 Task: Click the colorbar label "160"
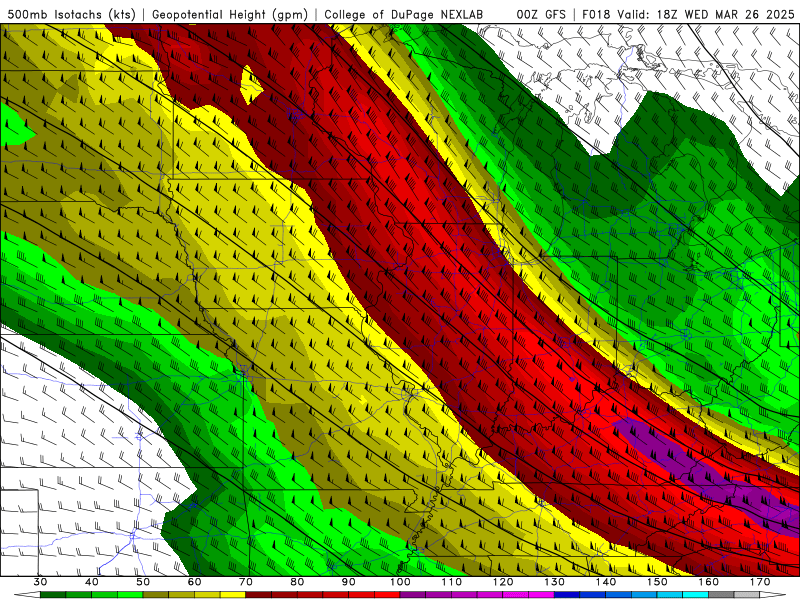(709, 582)
